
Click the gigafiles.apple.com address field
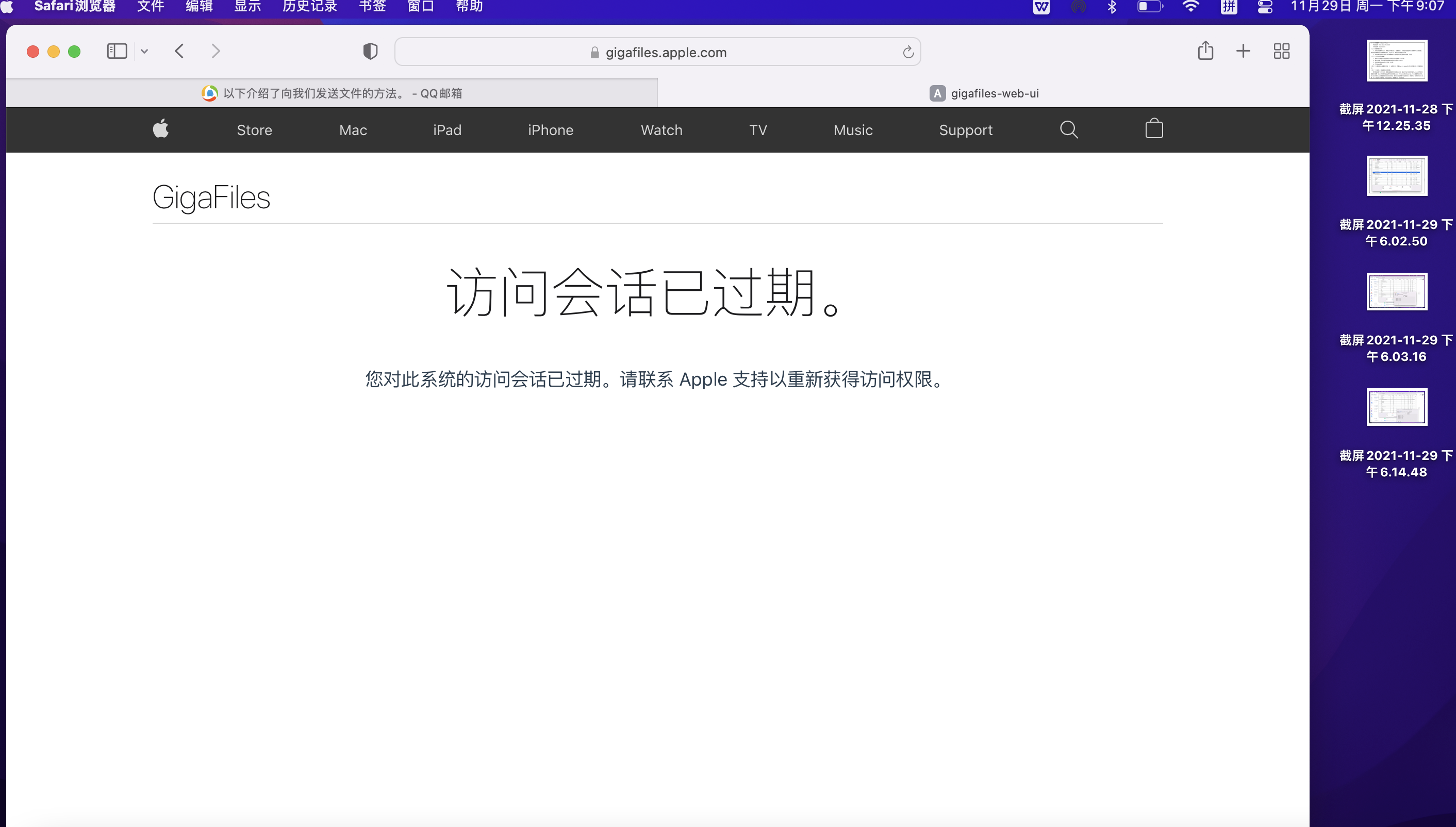[x=666, y=52]
